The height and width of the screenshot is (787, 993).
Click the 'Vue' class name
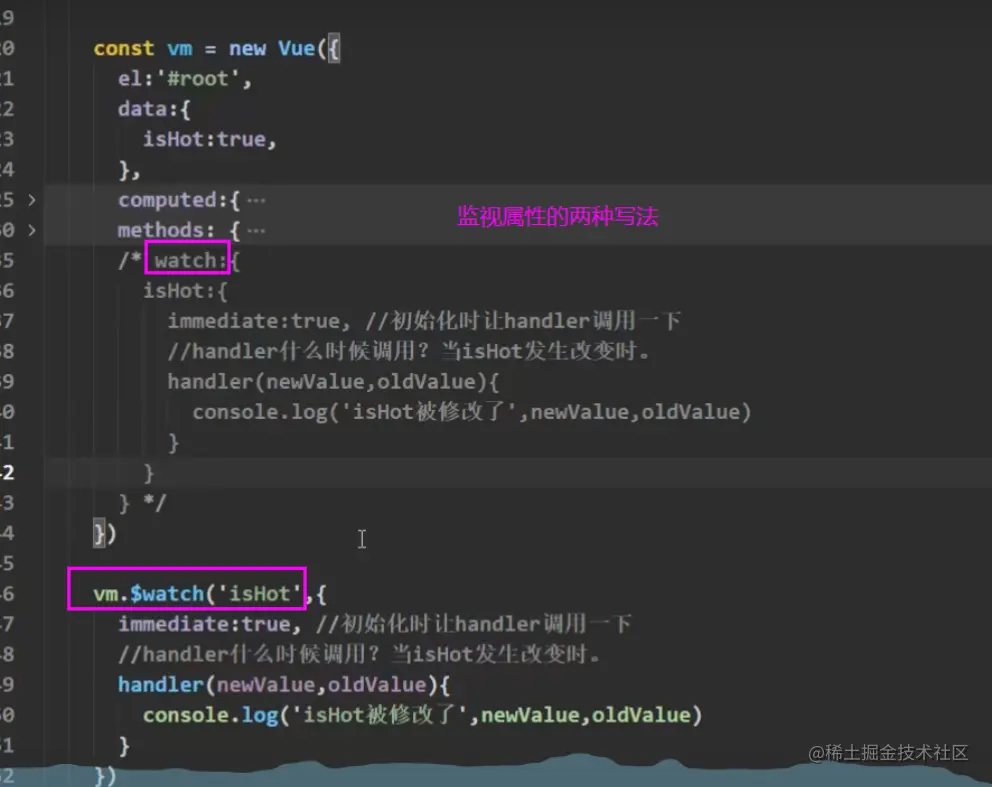[296, 49]
